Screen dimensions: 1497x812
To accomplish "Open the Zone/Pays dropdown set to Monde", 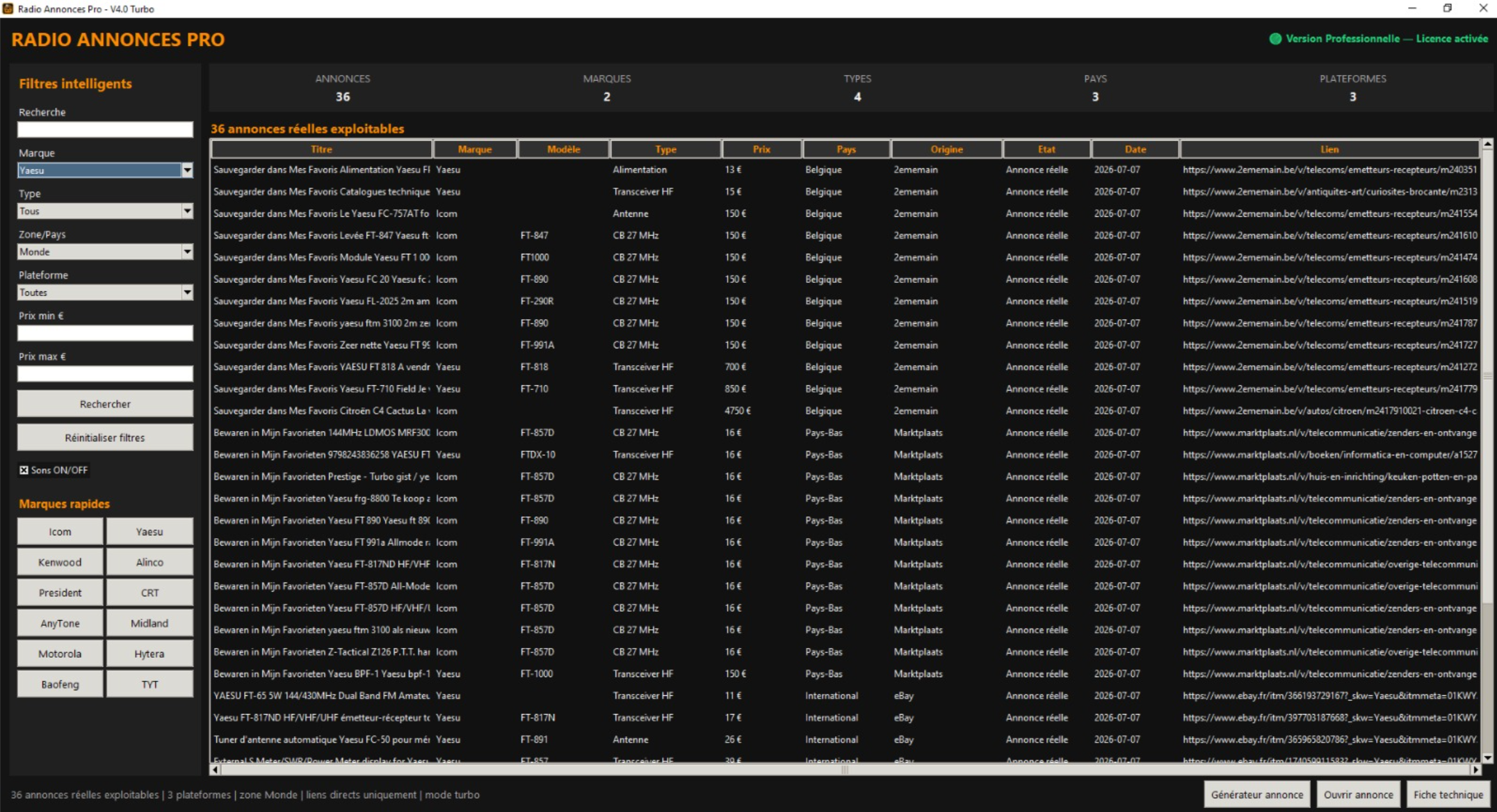I will 187,252.
